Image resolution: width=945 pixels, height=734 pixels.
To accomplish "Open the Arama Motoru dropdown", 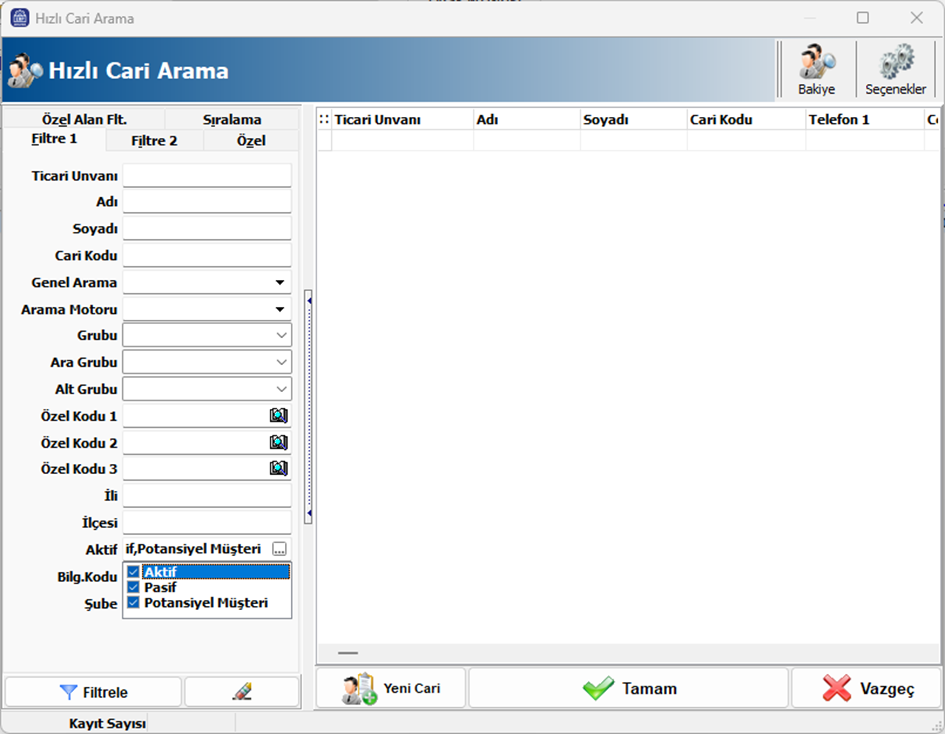I will (280, 310).
